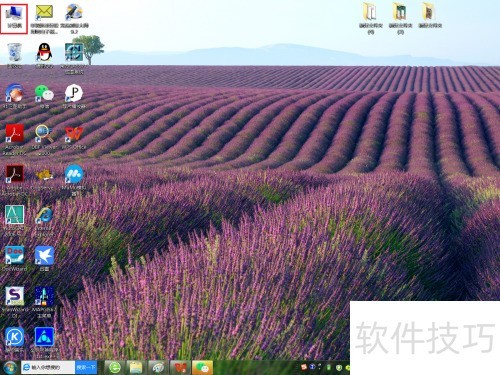Select the yellow envelope mail shortcut

click(x=44, y=19)
